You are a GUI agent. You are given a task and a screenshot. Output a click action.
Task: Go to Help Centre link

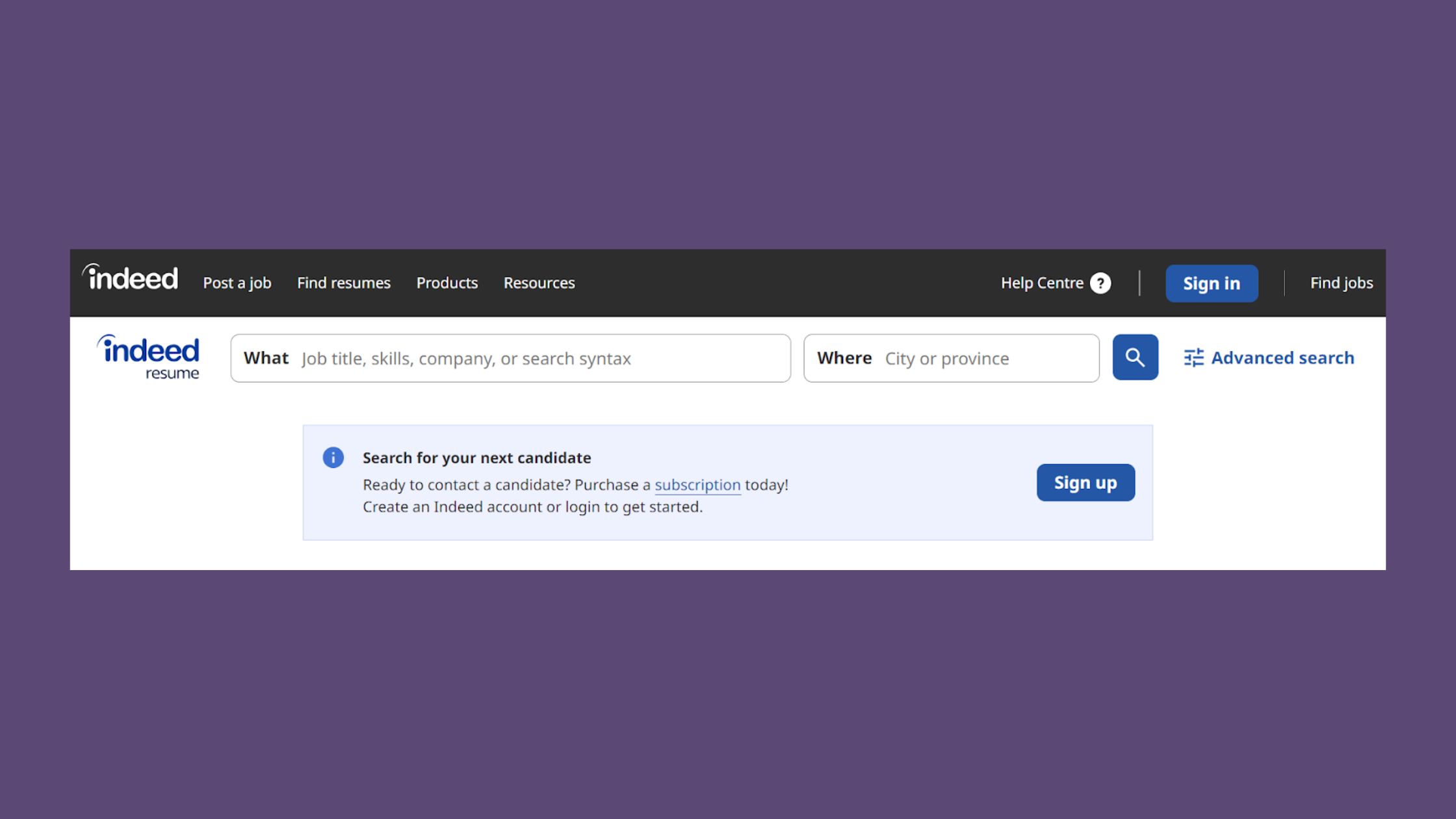tap(1042, 283)
